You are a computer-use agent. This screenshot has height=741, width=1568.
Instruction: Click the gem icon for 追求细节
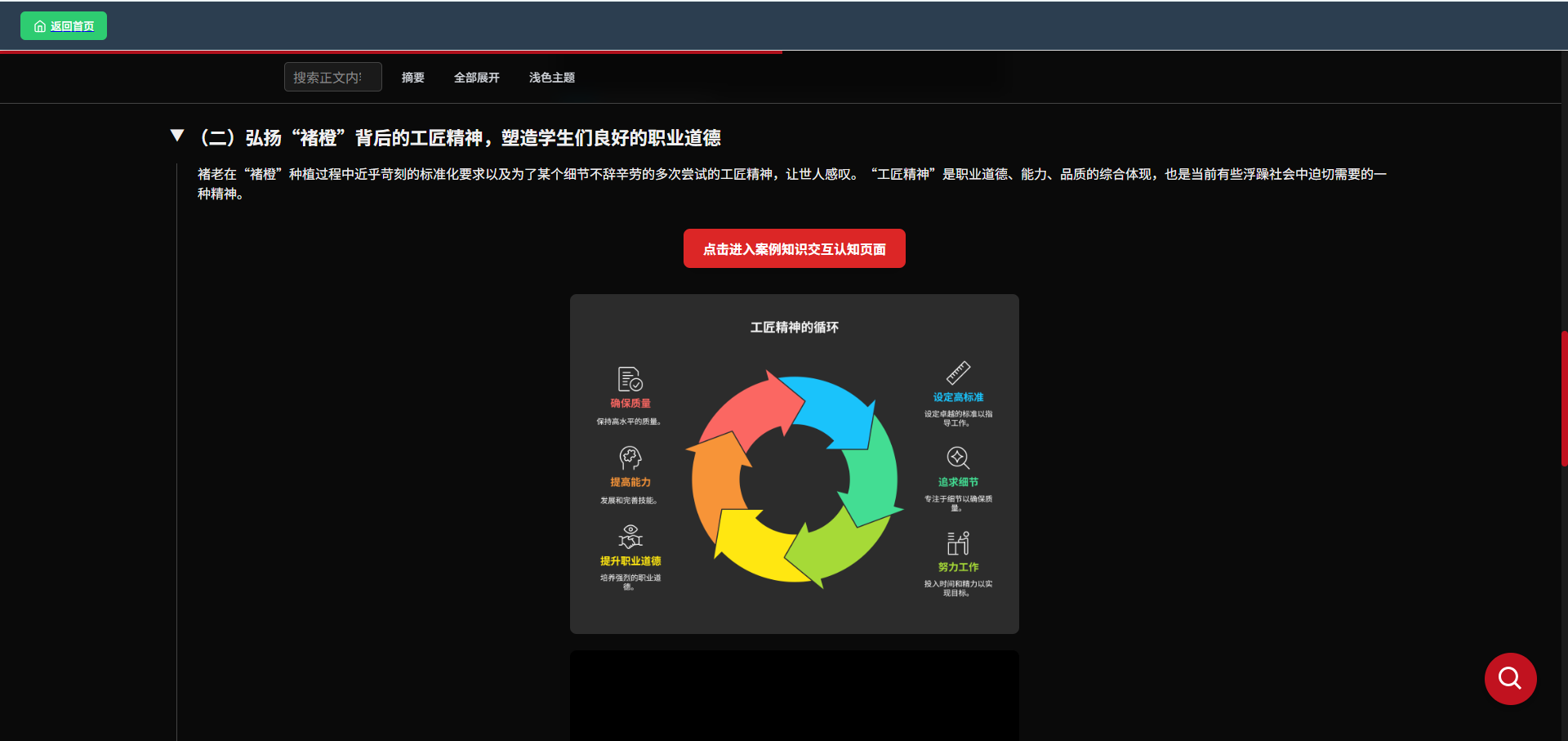(957, 457)
